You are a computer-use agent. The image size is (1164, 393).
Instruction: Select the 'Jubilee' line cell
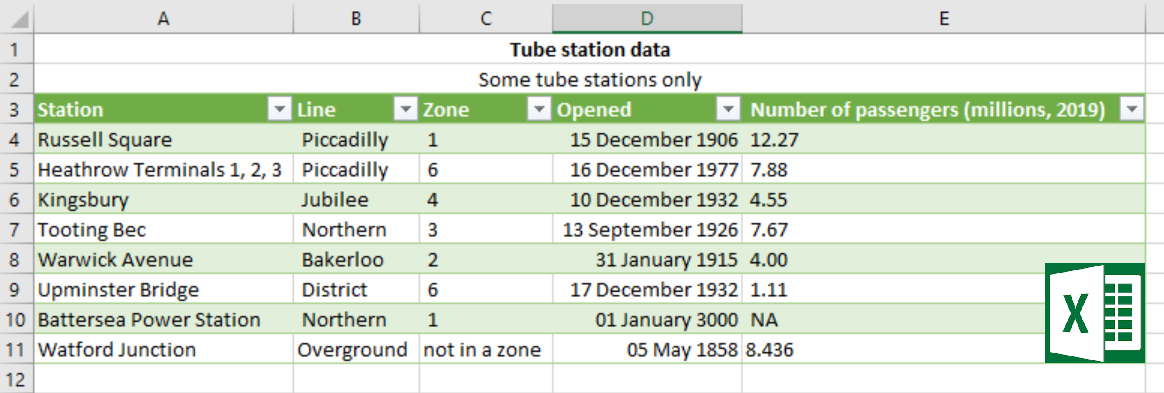click(x=356, y=199)
